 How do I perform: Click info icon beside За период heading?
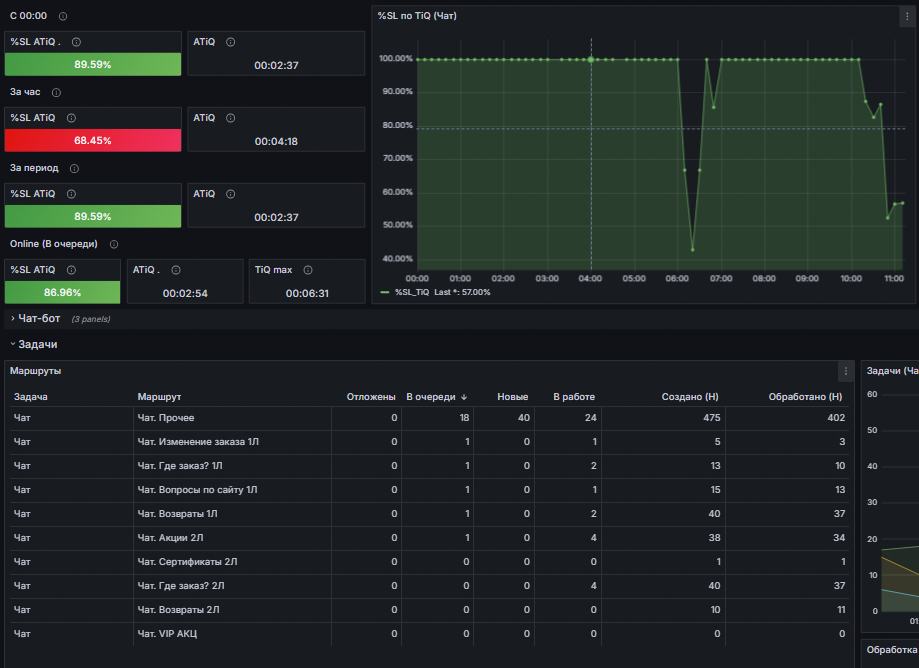point(74,169)
